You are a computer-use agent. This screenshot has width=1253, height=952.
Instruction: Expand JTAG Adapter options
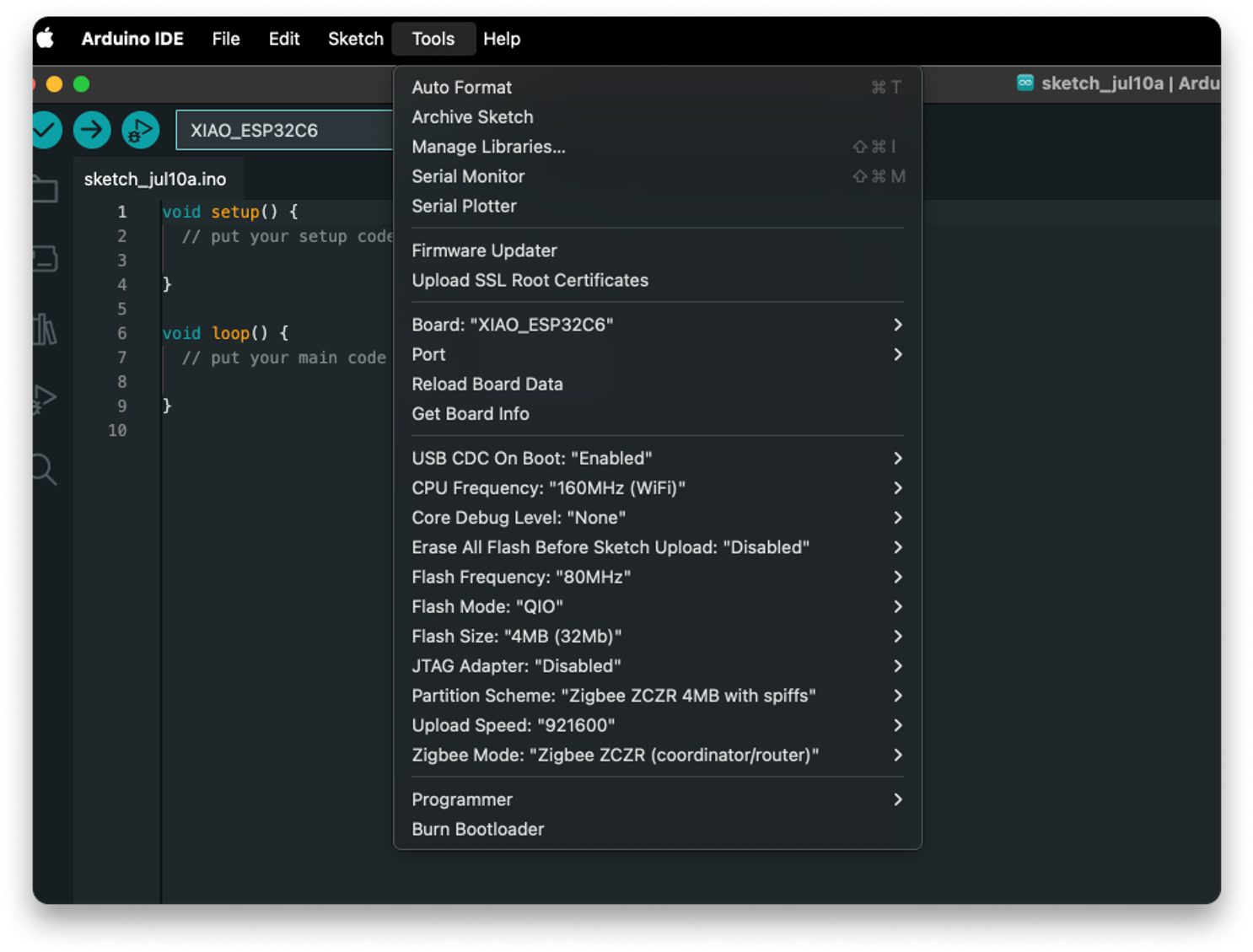pyautogui.click(x=658, y=666)
